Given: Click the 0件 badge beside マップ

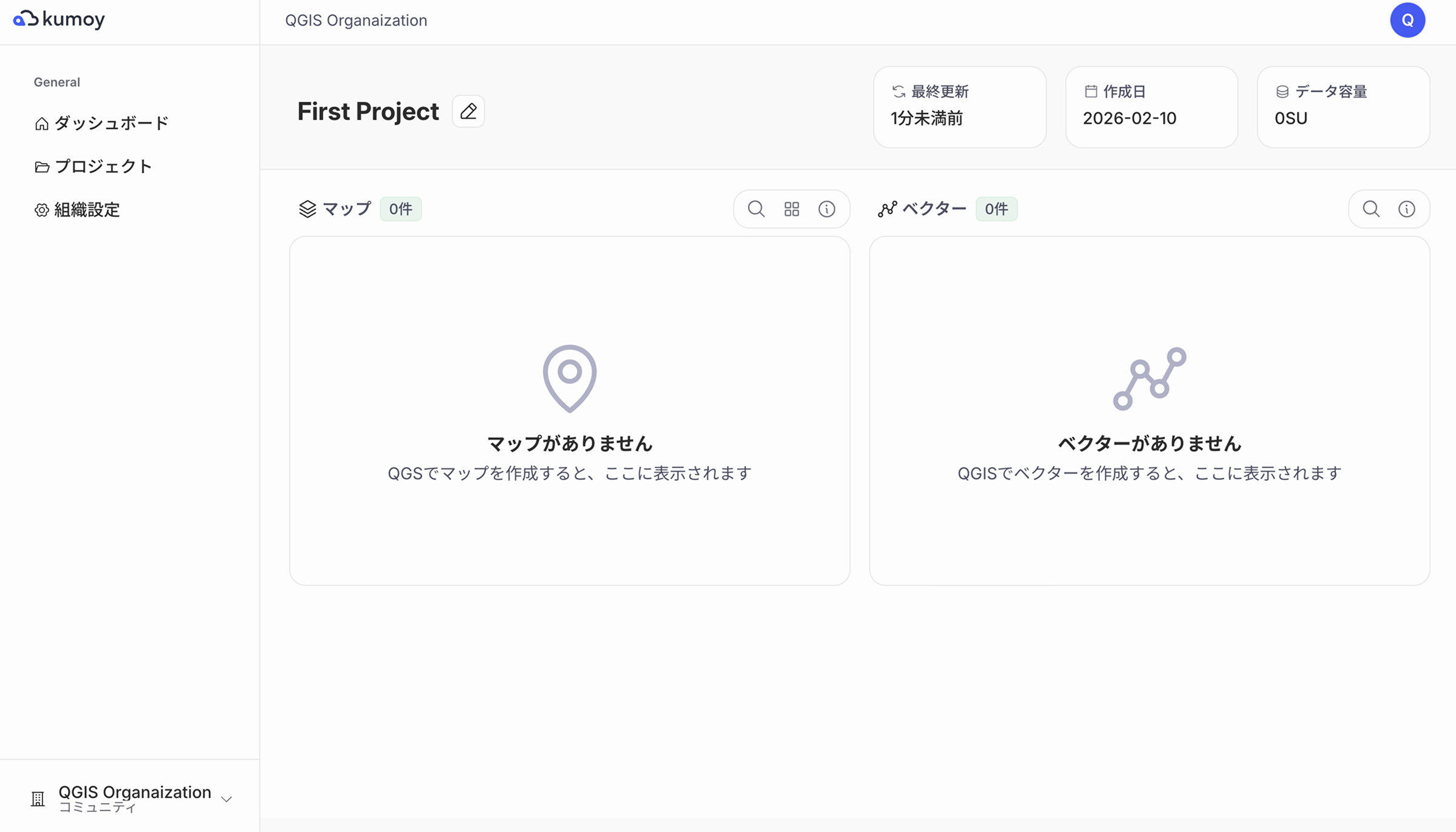Looking at the screenshot, I should (x=400, y=209).
